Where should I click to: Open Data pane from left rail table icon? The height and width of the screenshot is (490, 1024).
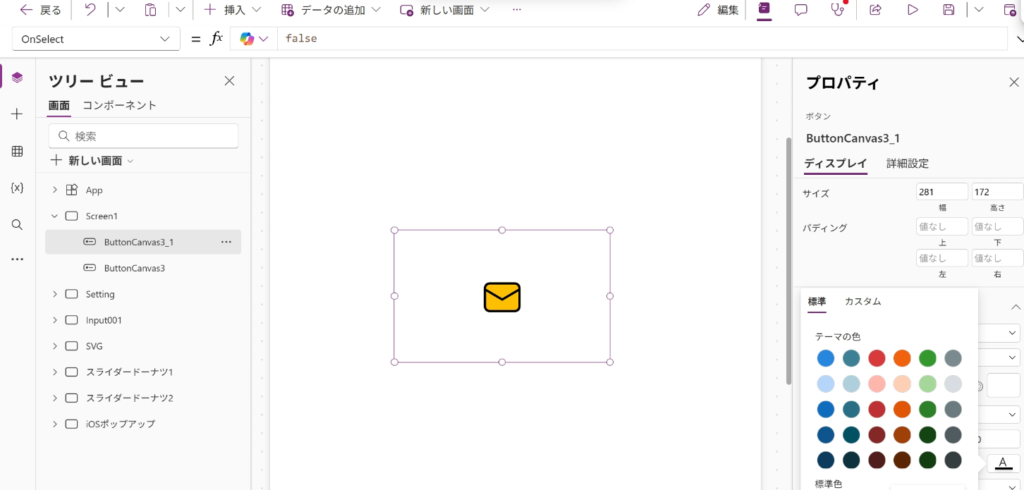17,151
